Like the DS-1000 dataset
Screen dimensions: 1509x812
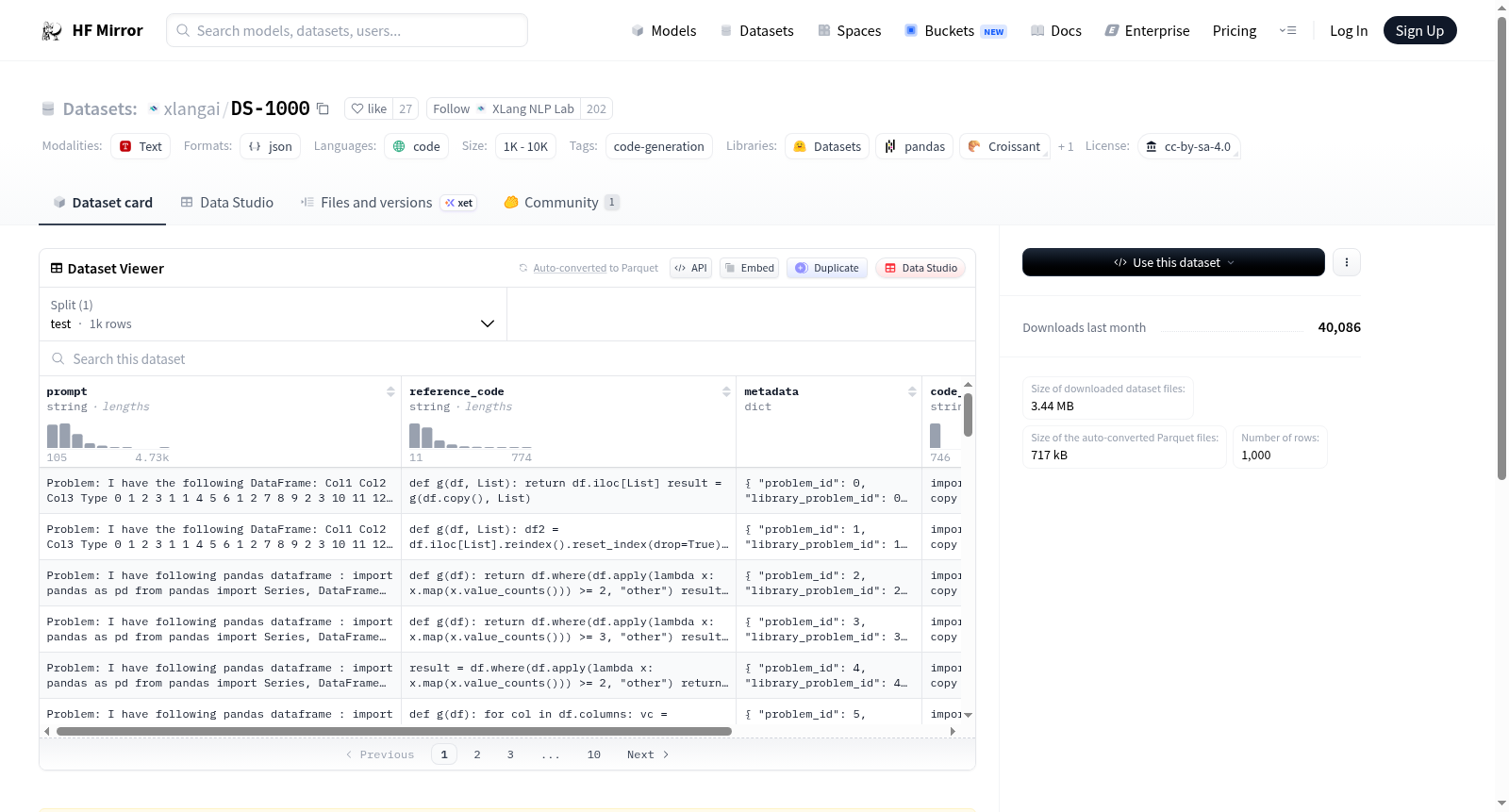(369, 109)
